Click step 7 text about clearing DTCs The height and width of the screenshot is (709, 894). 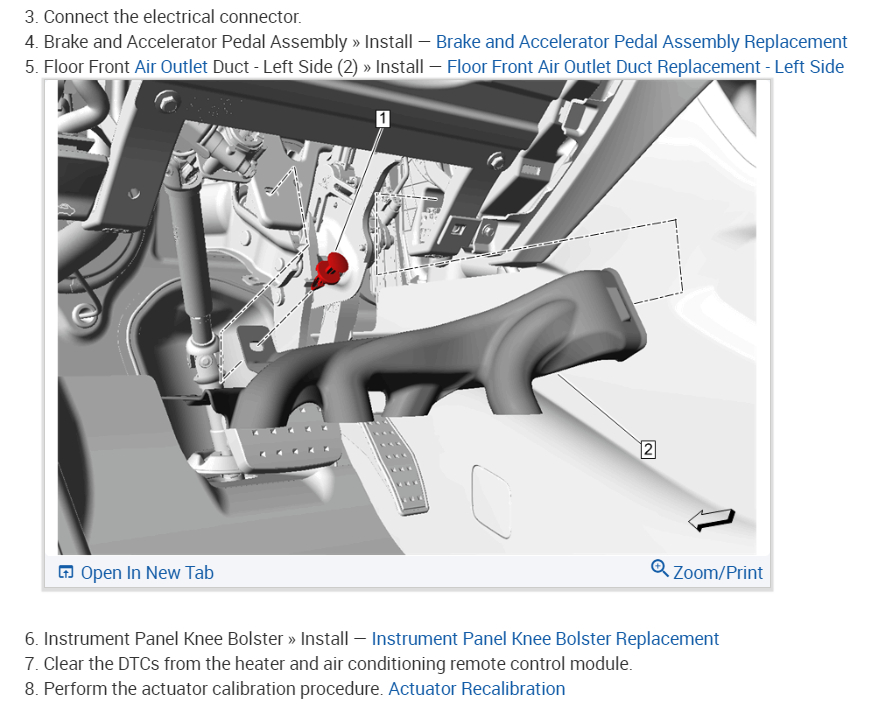coord(338,664)
